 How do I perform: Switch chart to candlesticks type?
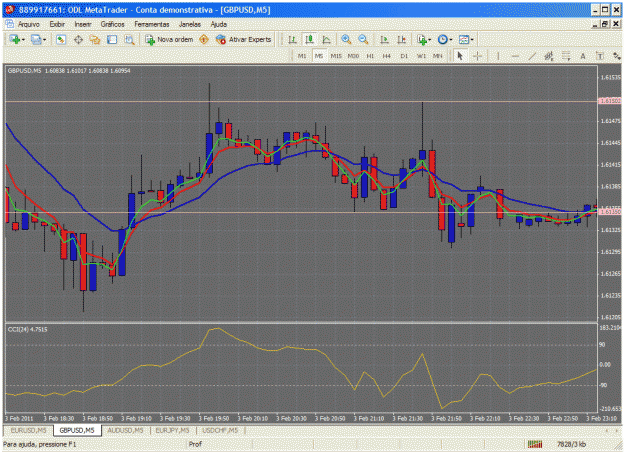click(309, 39)
